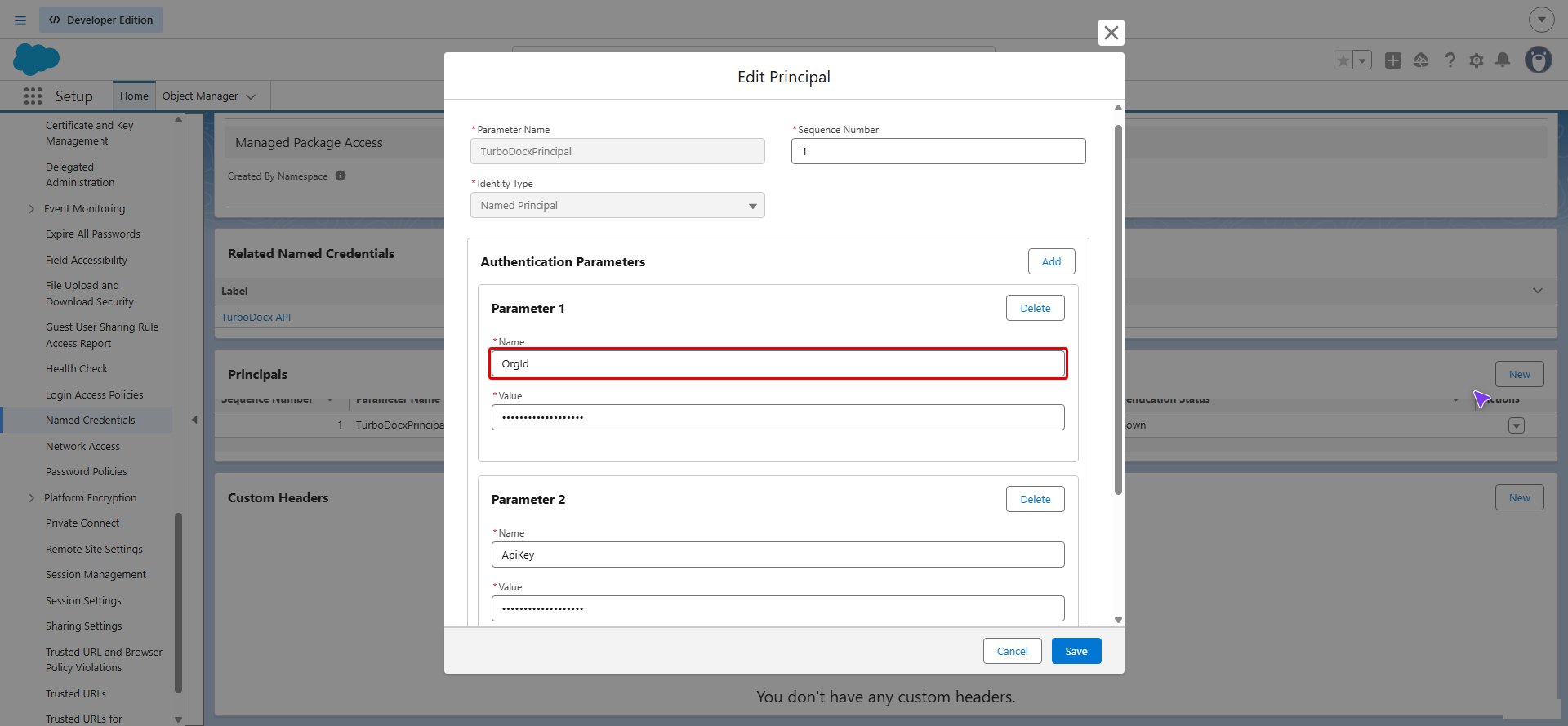
Task: Click the New button in Principals section
Action: (x=1519, y=374)
